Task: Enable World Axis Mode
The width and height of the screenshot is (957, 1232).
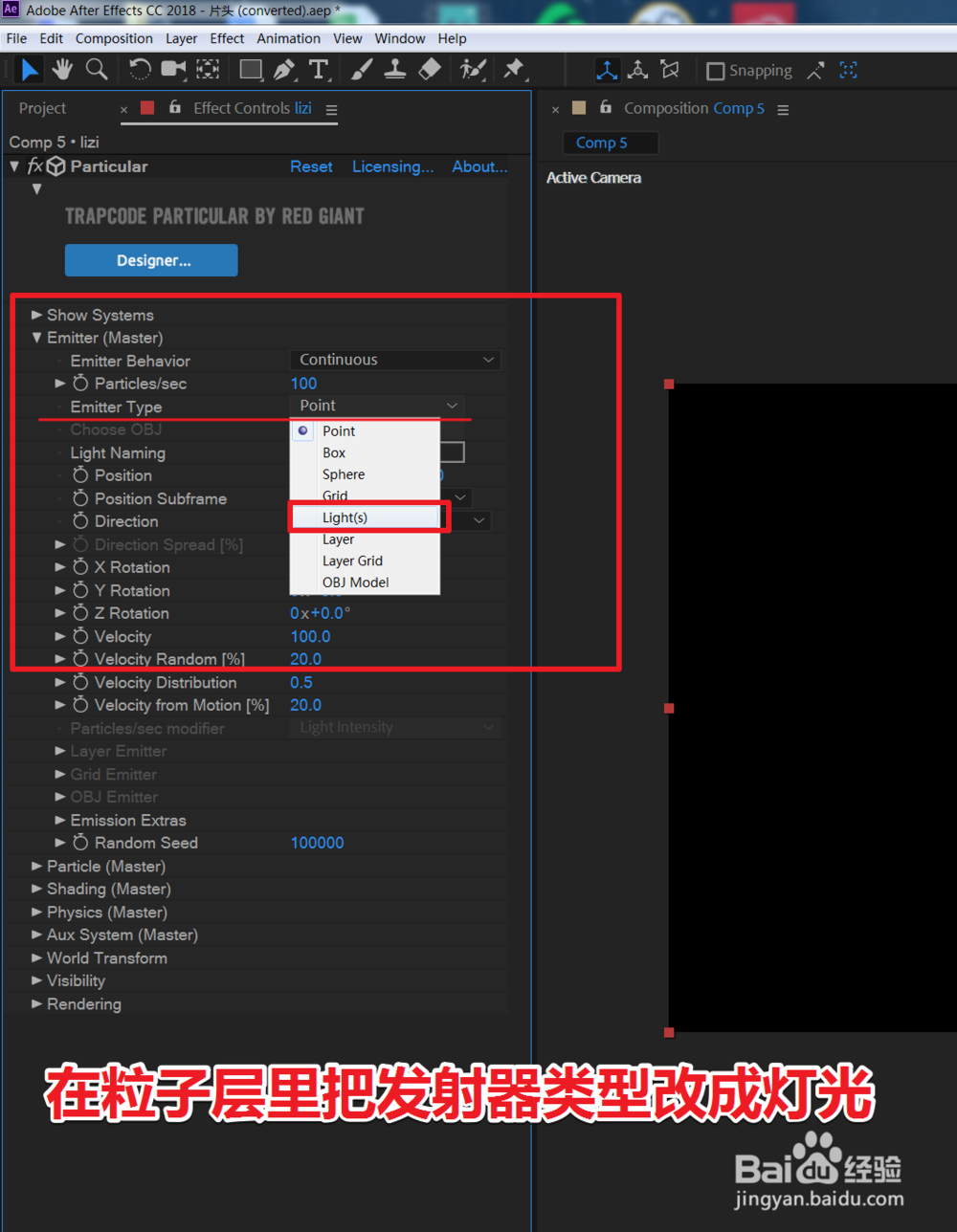Action: (x=638, y=70)
